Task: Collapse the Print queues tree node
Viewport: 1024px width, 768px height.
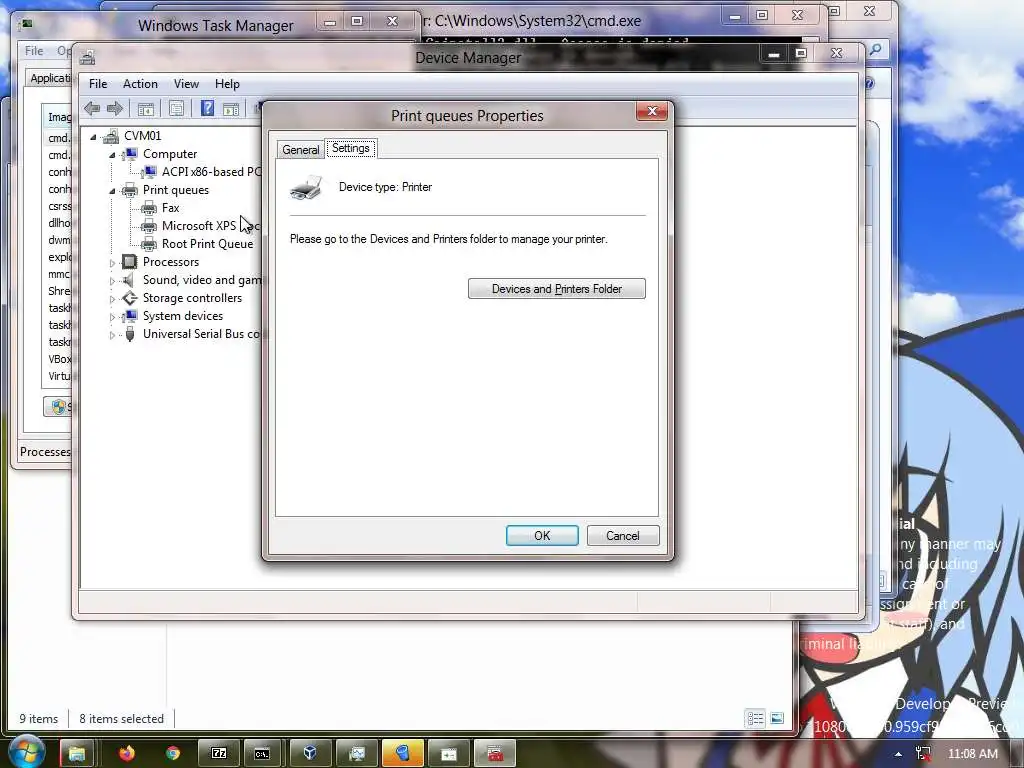Action: [112, 191]
